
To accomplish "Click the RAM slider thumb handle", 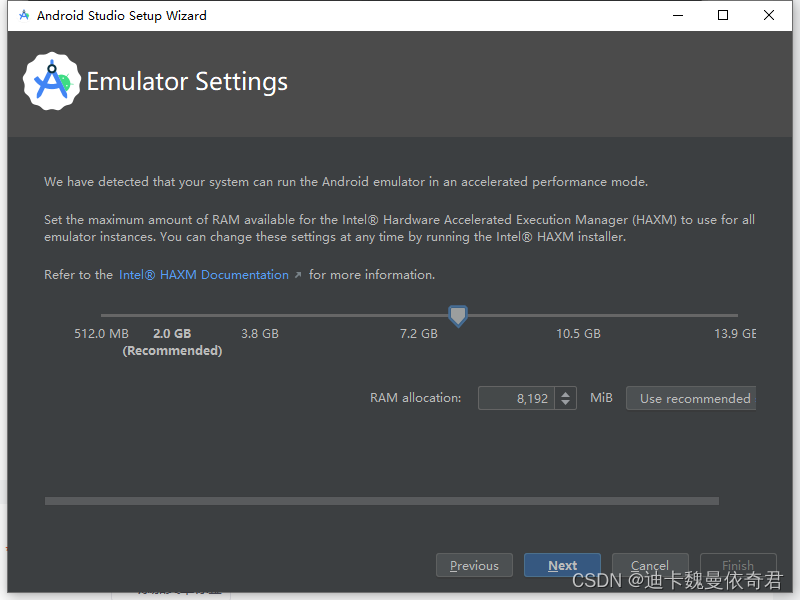I will [458, 316].
